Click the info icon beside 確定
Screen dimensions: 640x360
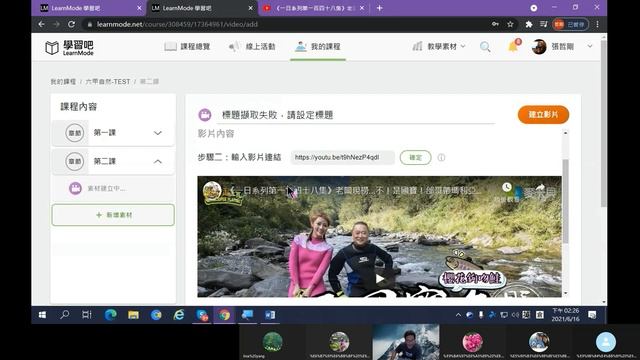[441, 158]
